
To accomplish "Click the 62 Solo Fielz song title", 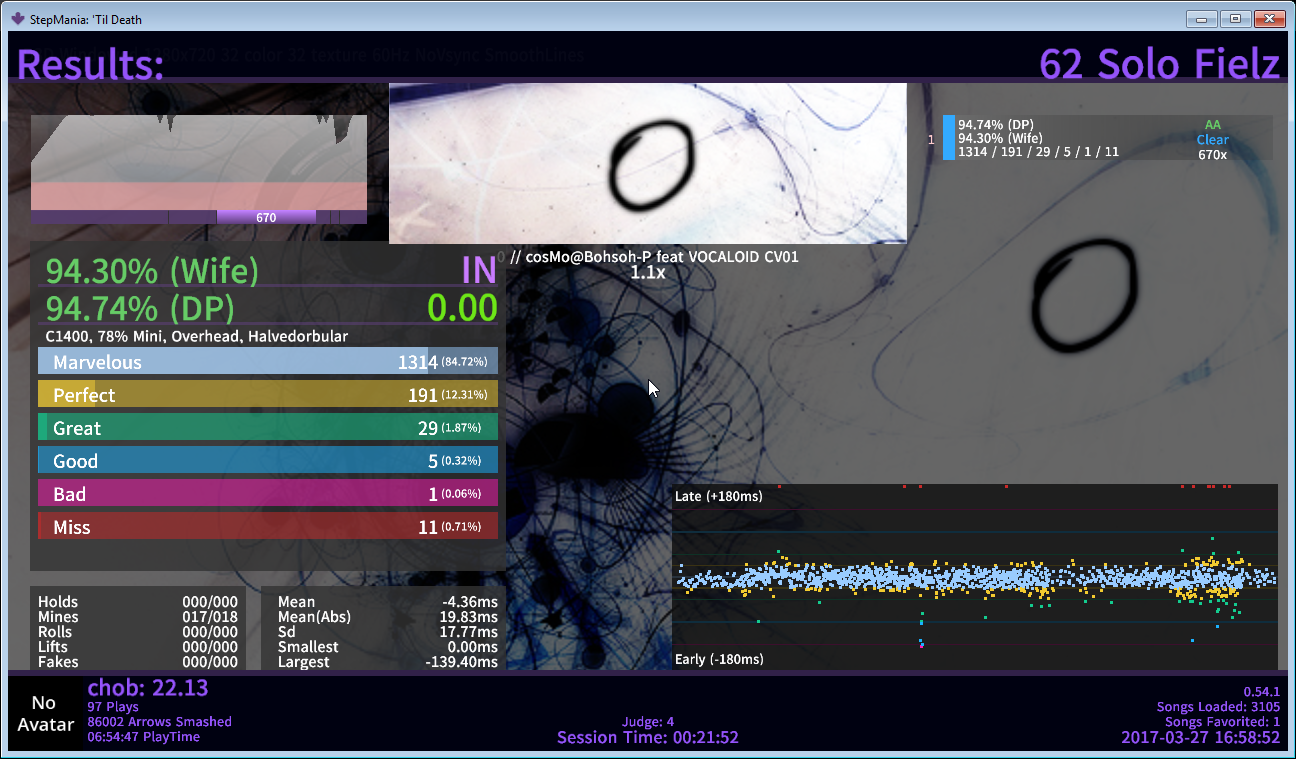I will pos(1159,65).
